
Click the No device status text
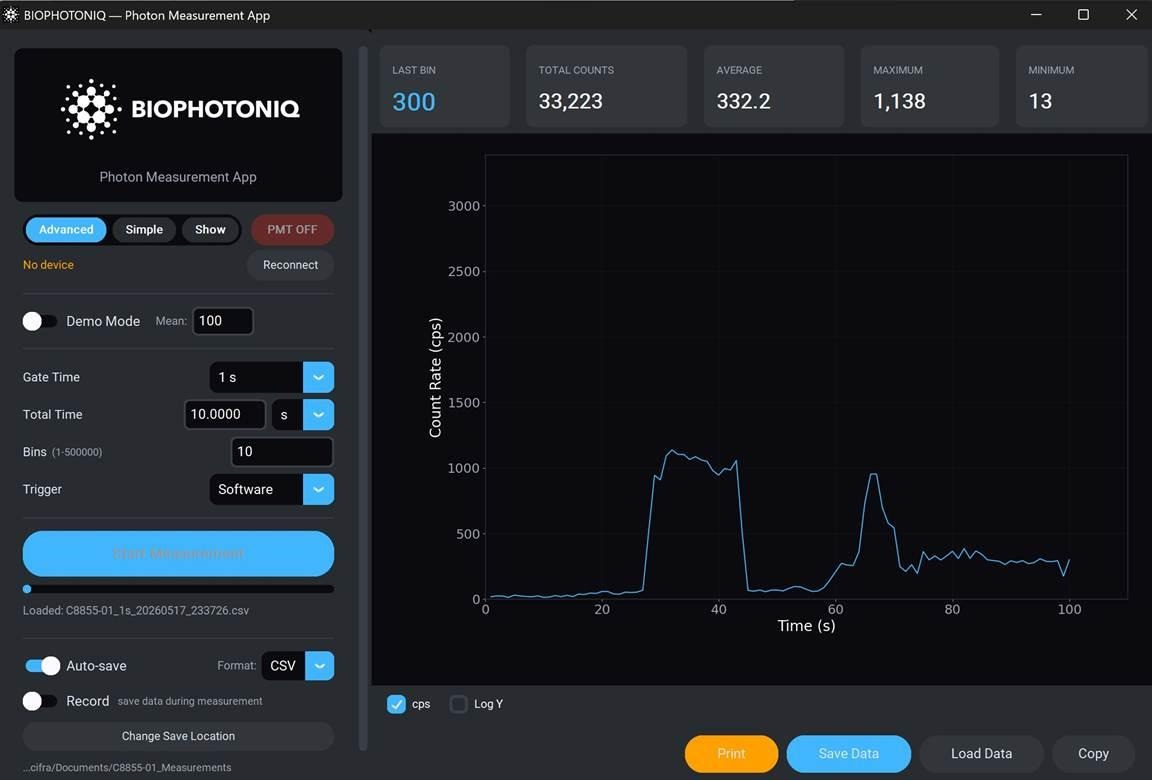tap(48, 265)
